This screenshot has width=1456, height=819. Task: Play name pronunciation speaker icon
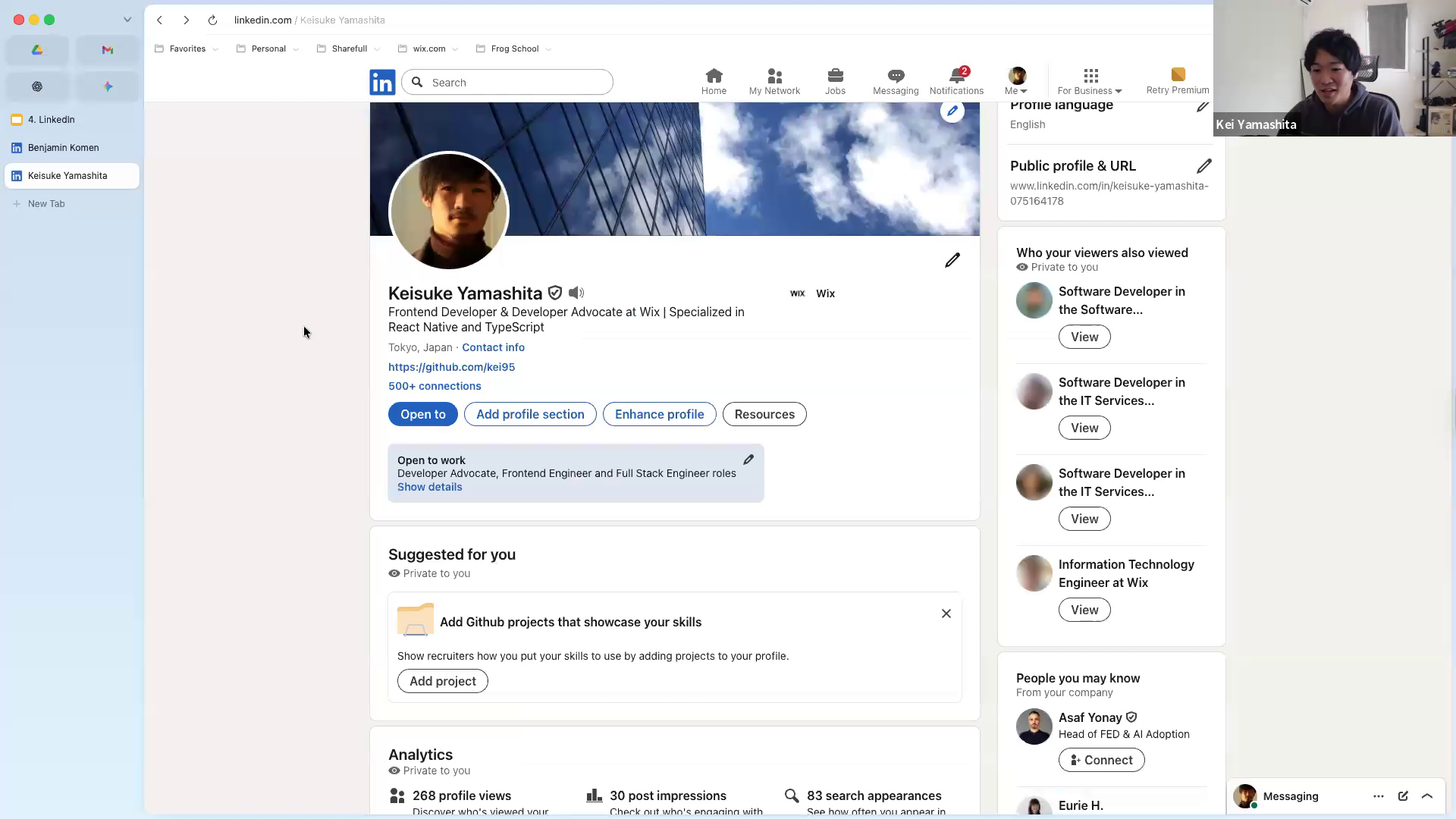click(x=576, y=293)
